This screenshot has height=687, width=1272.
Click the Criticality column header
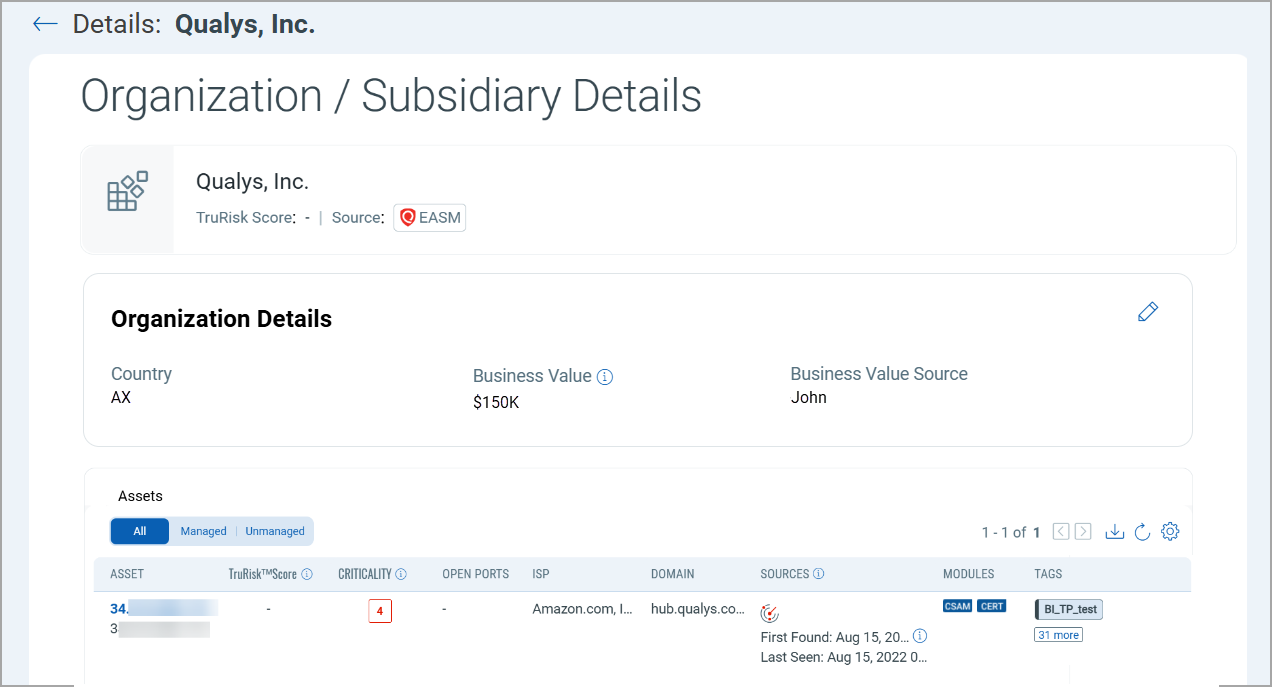click(x=365, y=574)
